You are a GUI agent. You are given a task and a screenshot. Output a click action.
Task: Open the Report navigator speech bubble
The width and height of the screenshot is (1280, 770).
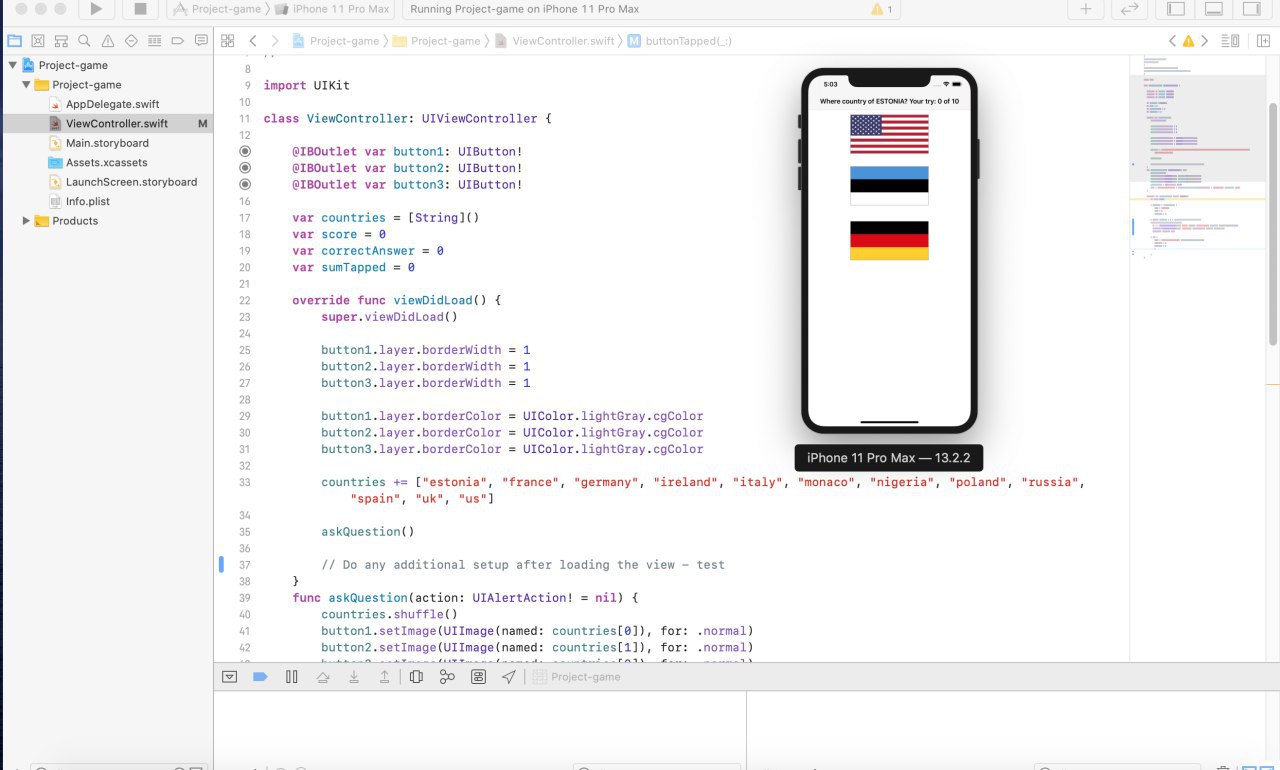click(201, 41)
